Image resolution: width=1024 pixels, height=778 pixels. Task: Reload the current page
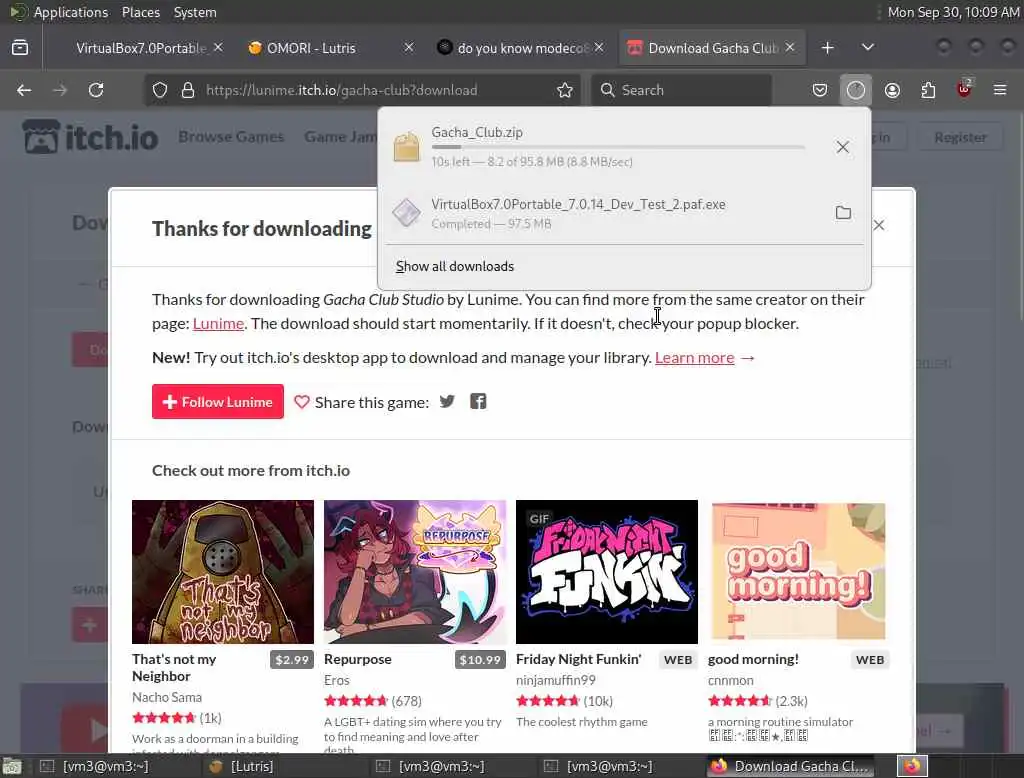pos(96,90)
